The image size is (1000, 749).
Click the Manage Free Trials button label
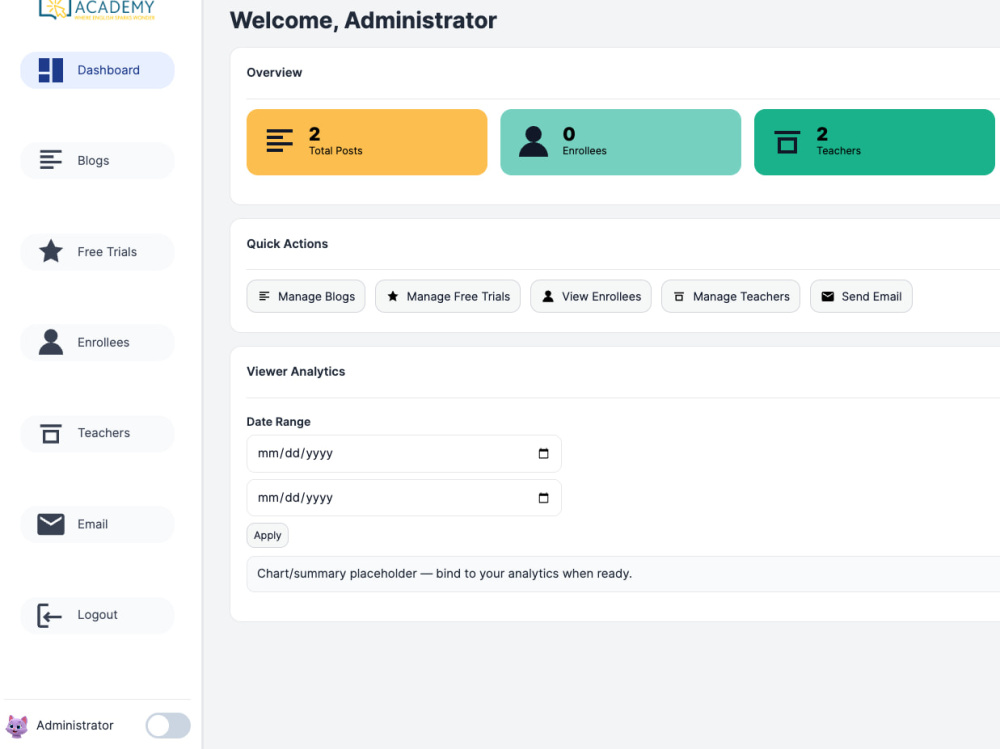[459, 297]
